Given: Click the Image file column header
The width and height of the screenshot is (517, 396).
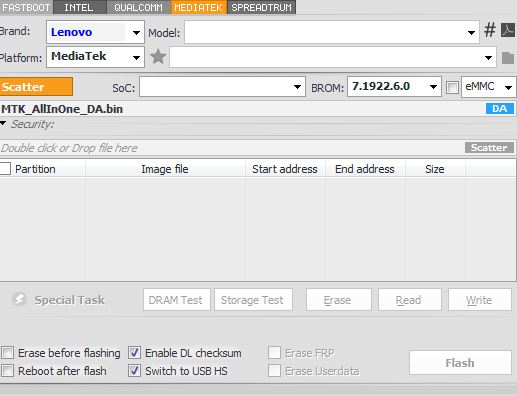Looking at the screenshot, I should pos(165,169).
